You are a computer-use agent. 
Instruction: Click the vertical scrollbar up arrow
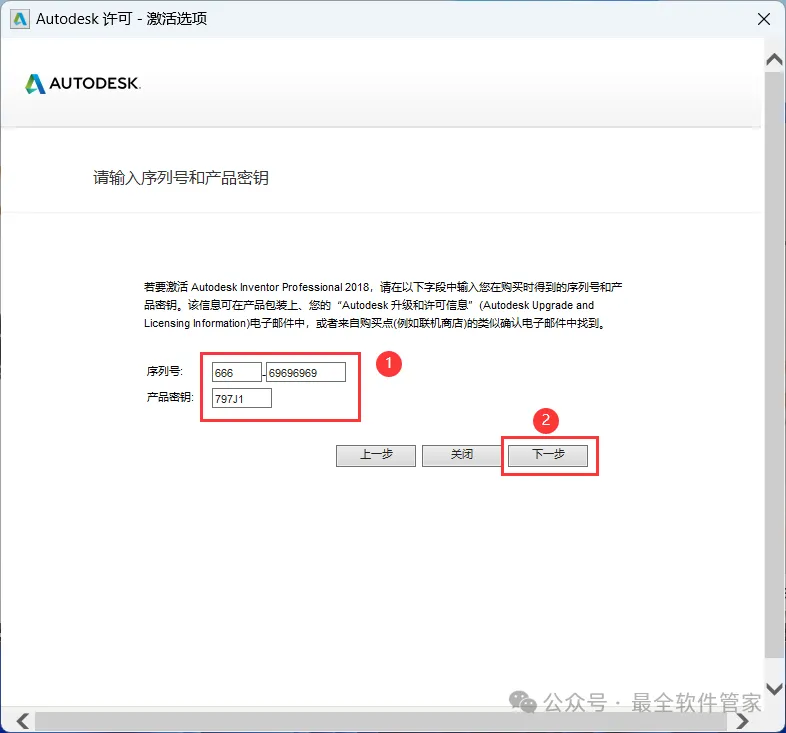(774, 60)
